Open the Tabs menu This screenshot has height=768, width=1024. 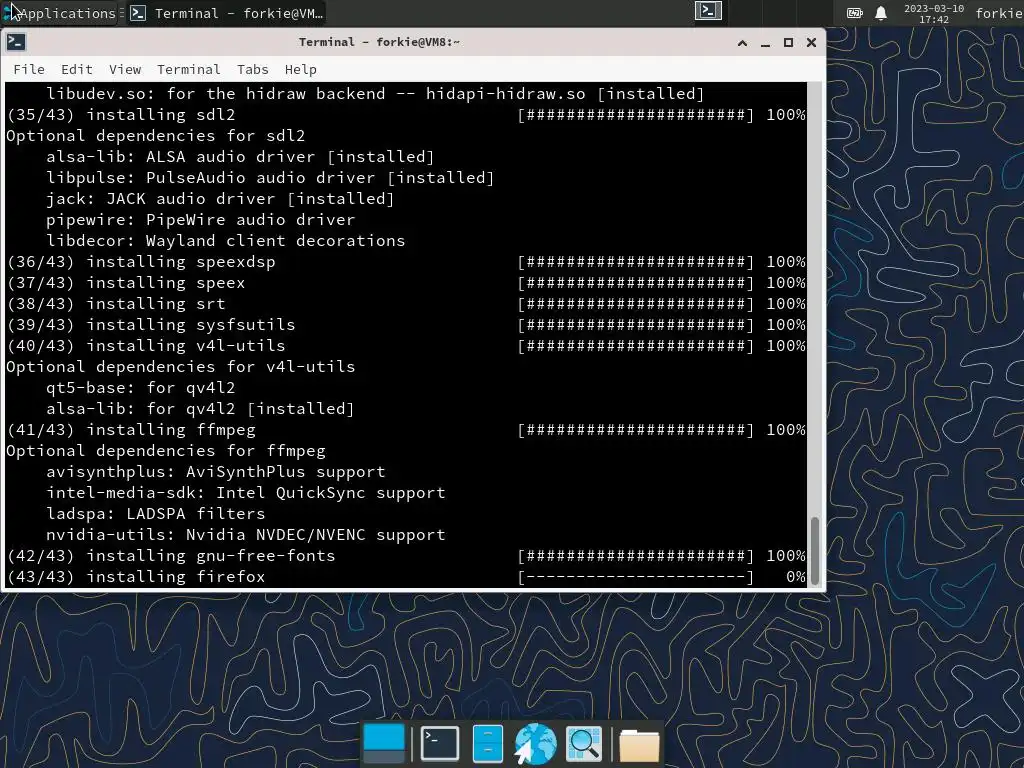(x=252, y=69)
